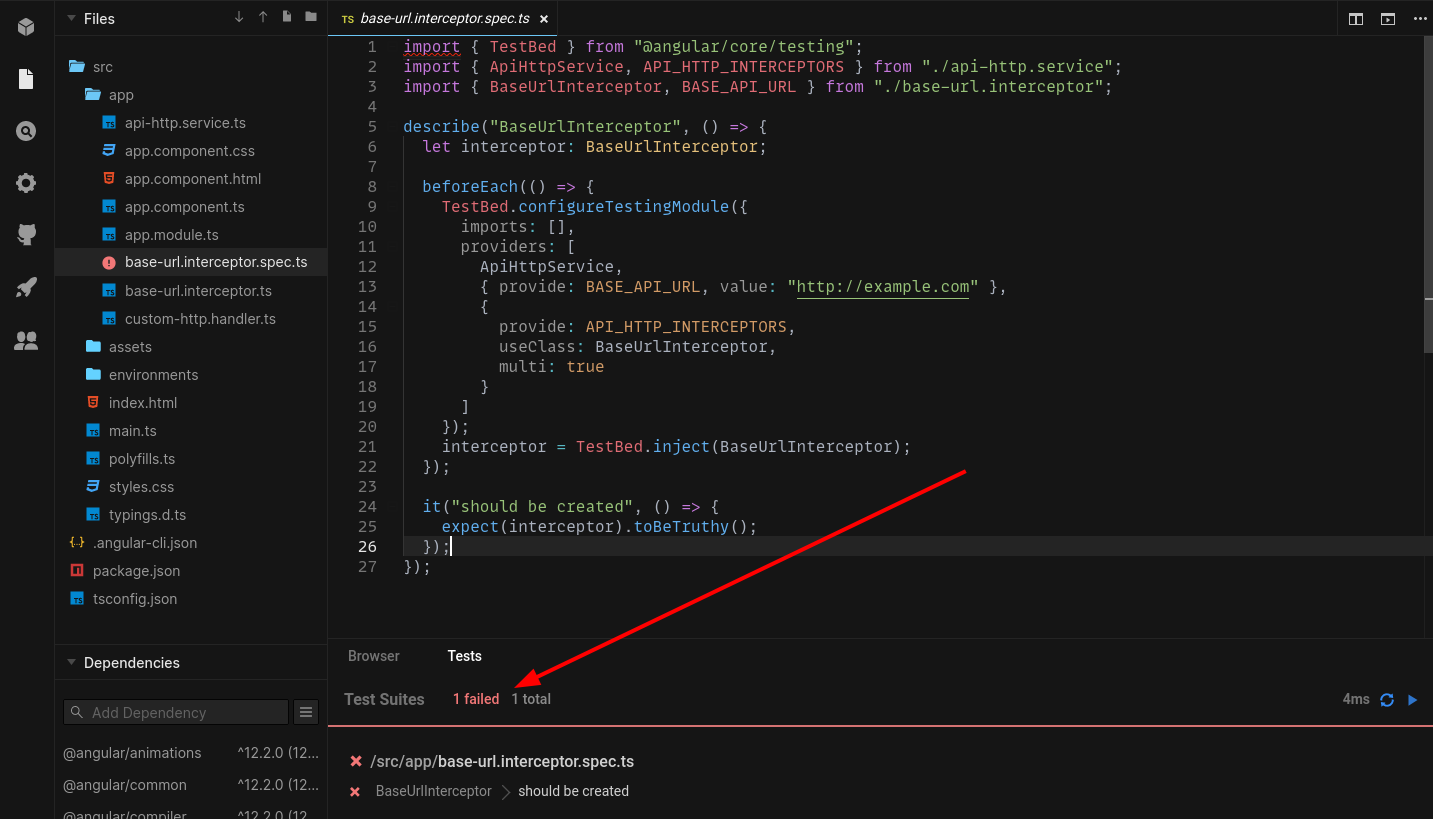This screenshot has width=1433, height=819.
Task: Open the Deployment rocket panel
Action: click(x=26, y=288)
